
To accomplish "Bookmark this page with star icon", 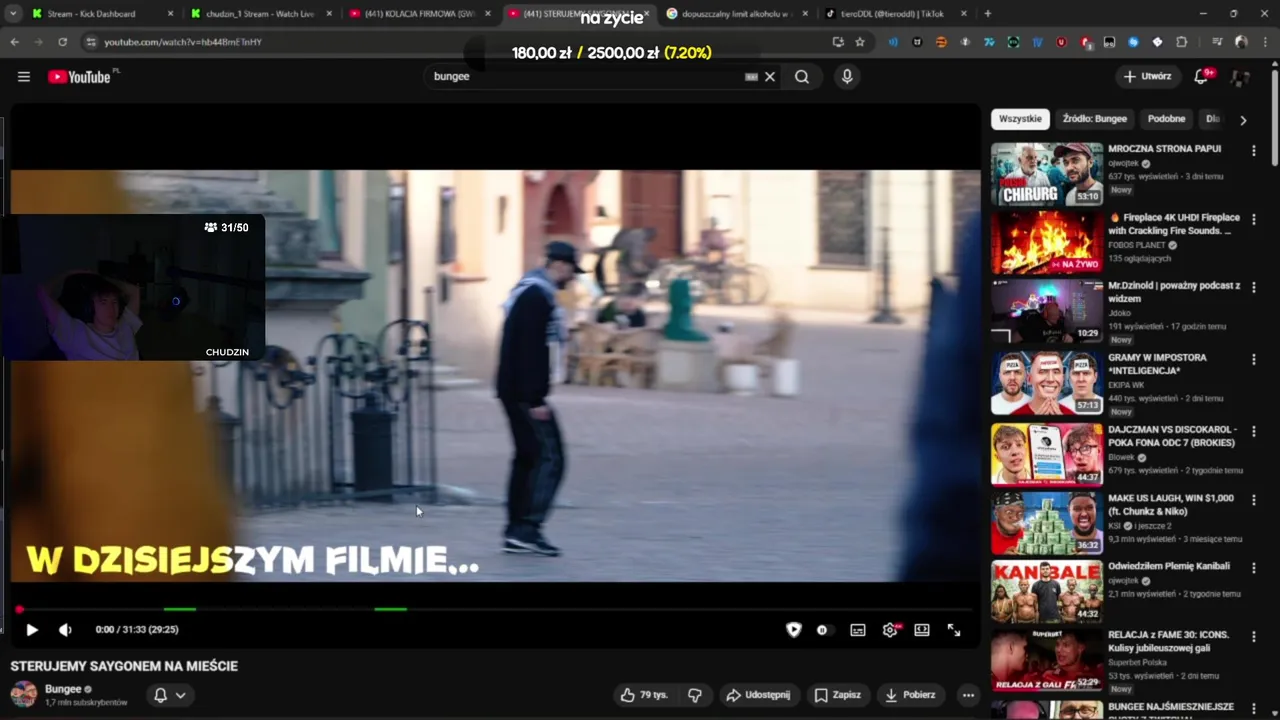I will (860, 42).
